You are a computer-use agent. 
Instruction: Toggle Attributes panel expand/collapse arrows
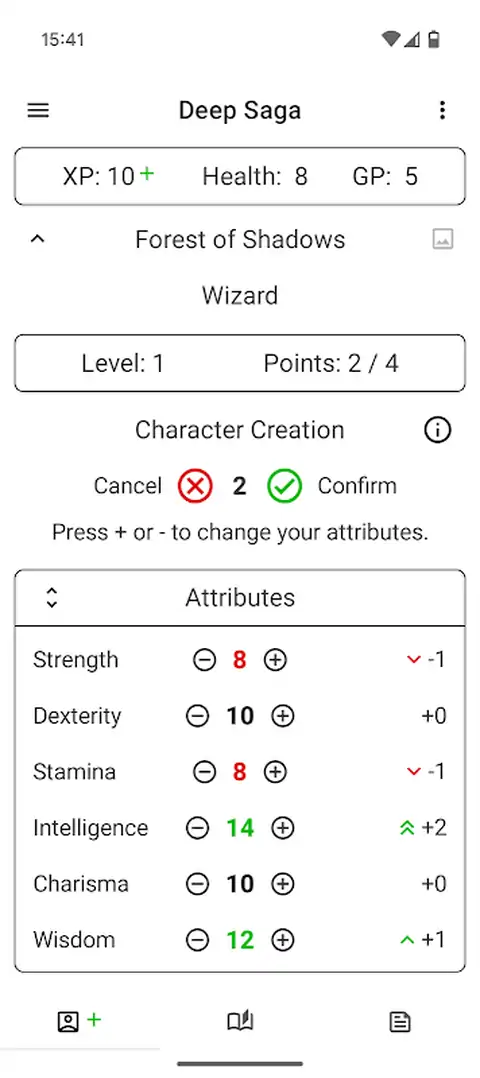coord(52,597)
